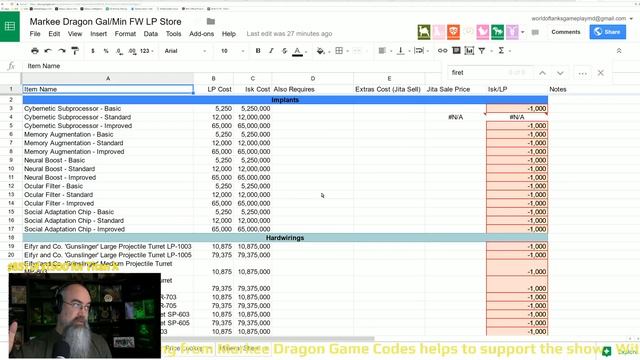Redo the last action
This screenshot has width=640, height=360.
pyautogui.click(x=62, y=51)
